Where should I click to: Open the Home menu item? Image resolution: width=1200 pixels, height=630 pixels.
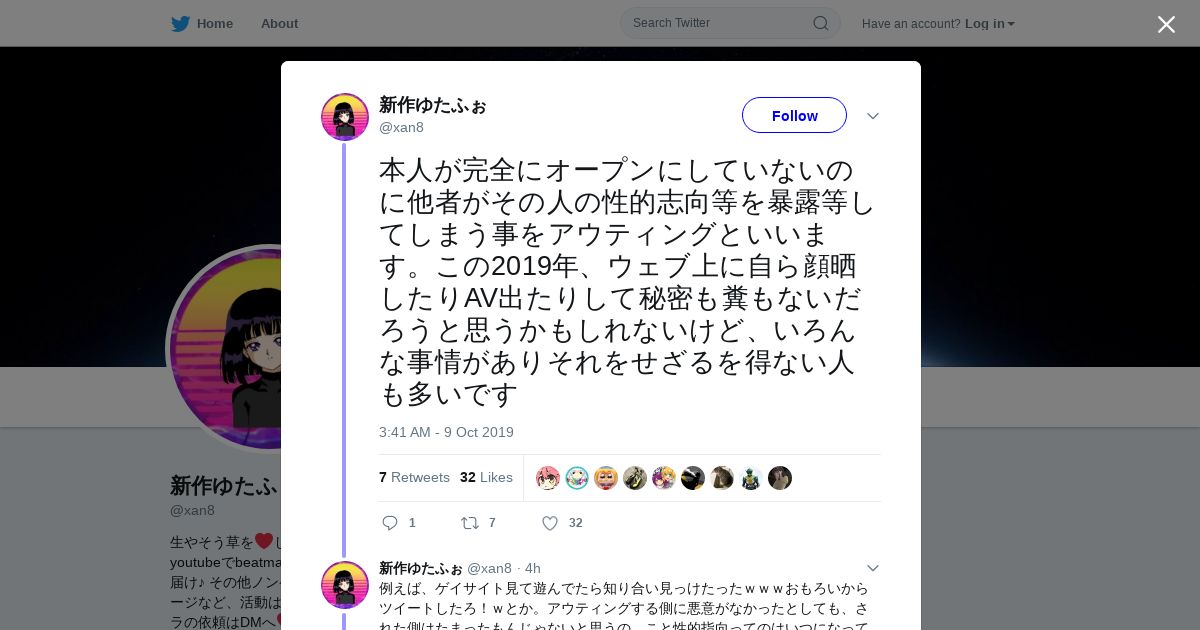pyautogui.click(x=214, y=23)
